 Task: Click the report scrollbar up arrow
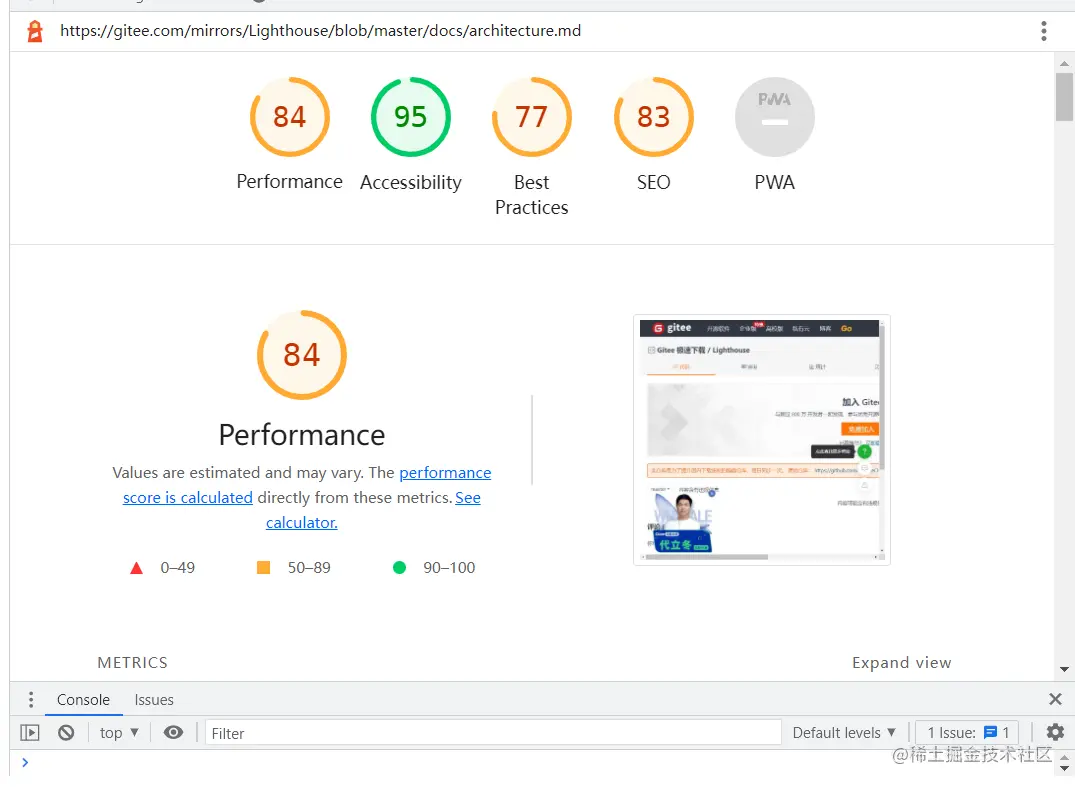tap(1064, 63)
